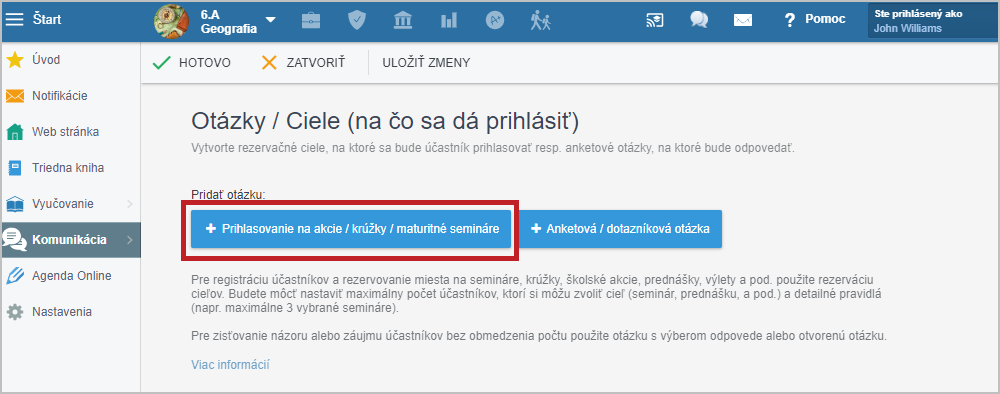Open the Viac informácií link
The image size is (1000, 394).
(x=230, y=365)
